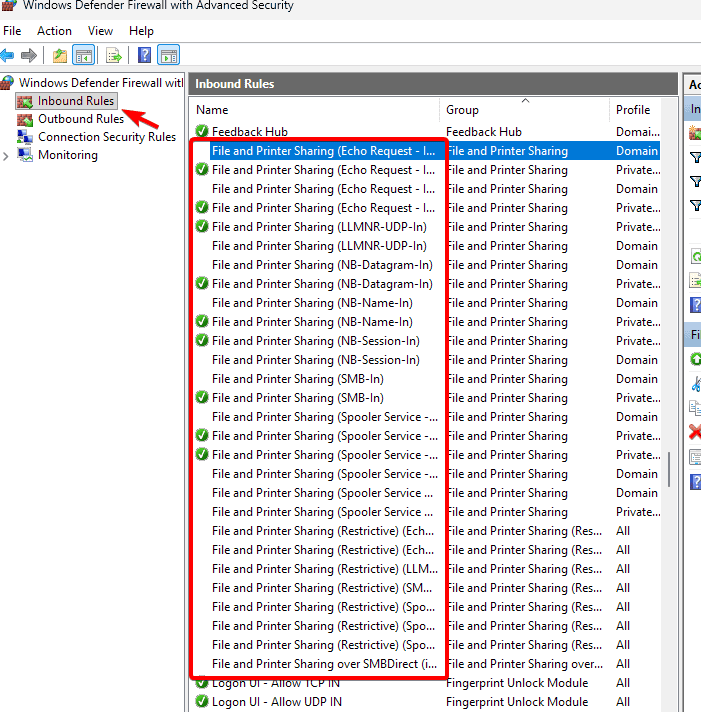Sort rules by the Profile column header
Screen dimensions: 701x712
click(x=633, y=110)
